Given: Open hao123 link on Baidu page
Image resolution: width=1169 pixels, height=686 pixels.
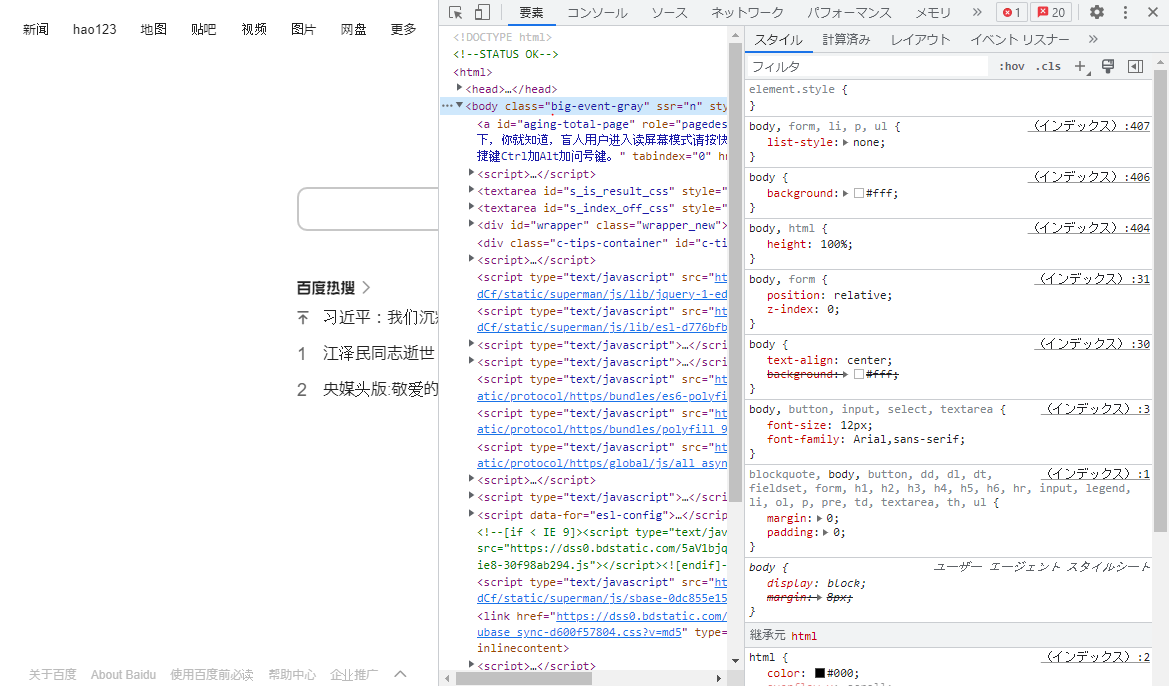Looking at the screenshot, I should coord(95,29).
